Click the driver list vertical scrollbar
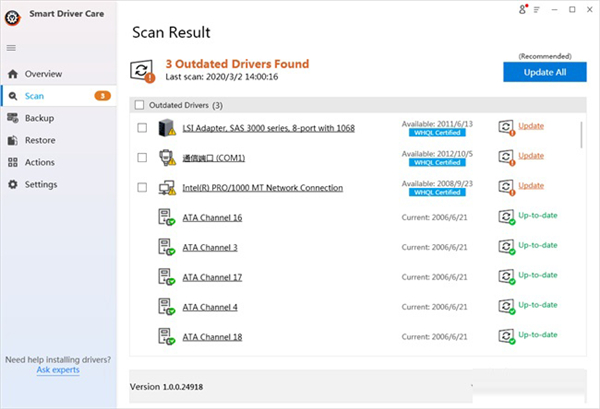This screenshot has height=409, width=600. click(581, 135)
